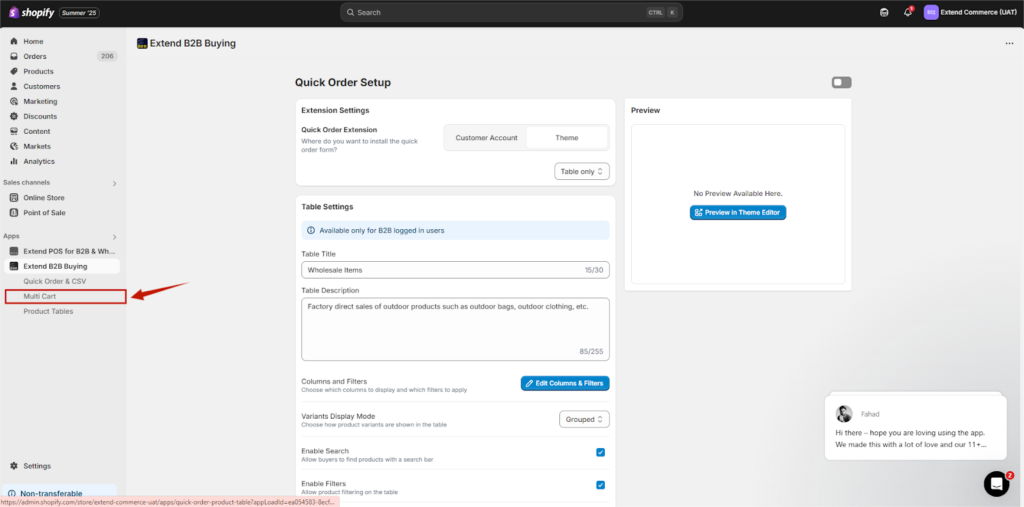The height and width of the screenshot is (507, 1024).
Task: Click the Point of Sale icon
Action: click(x=14, y=212)
